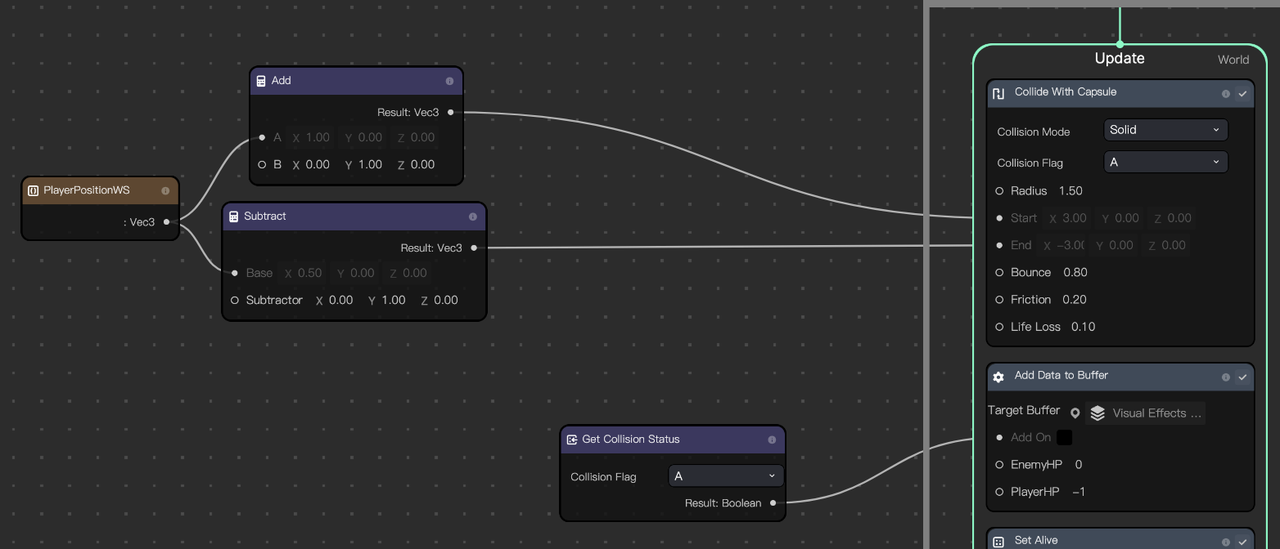Click the Subtractor Z value 0.00
Viewport: 1280px width, 549px height.
(446, 300)
